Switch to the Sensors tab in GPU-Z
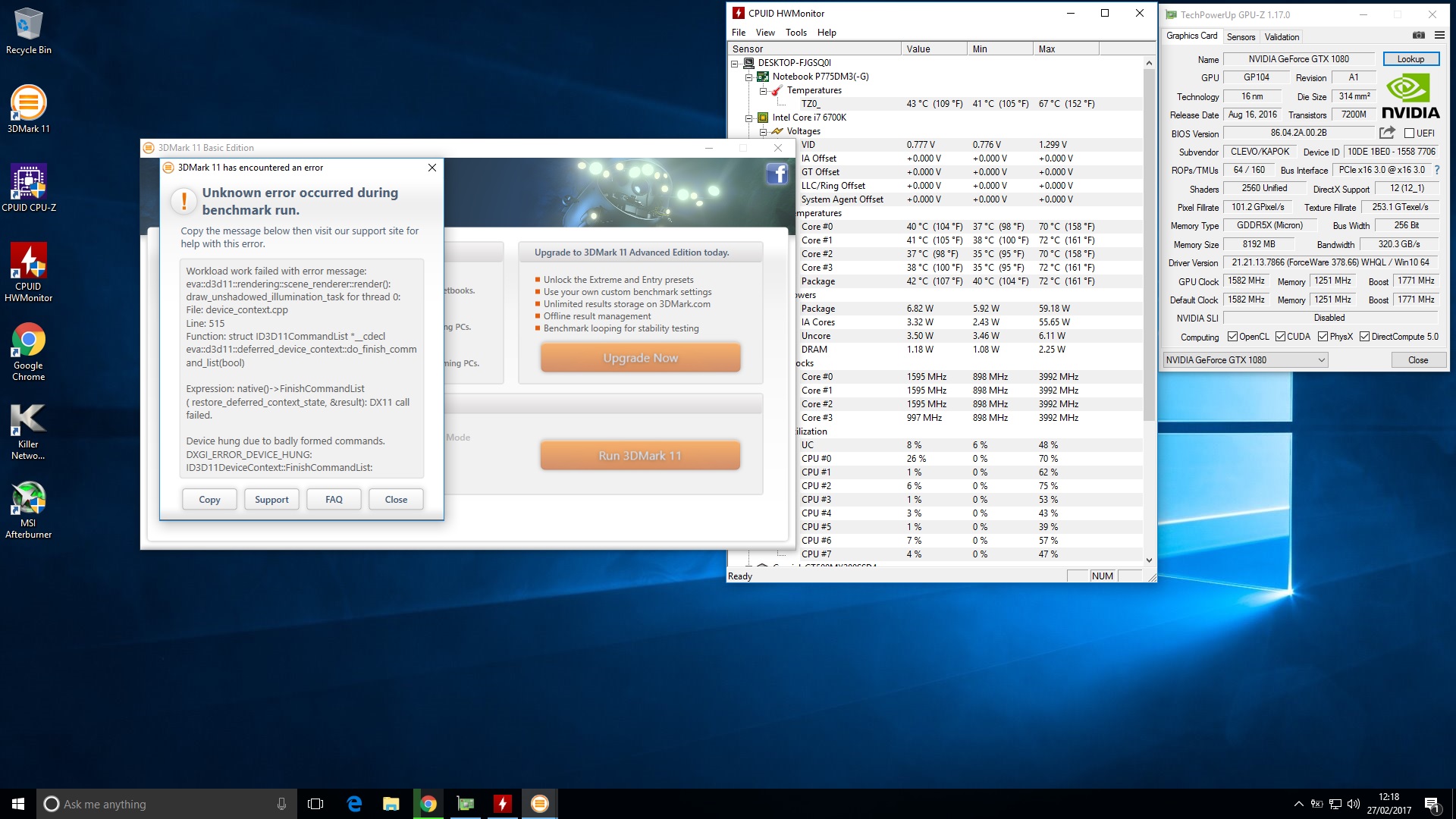1456x819 pixels. tap(1241, 36)
